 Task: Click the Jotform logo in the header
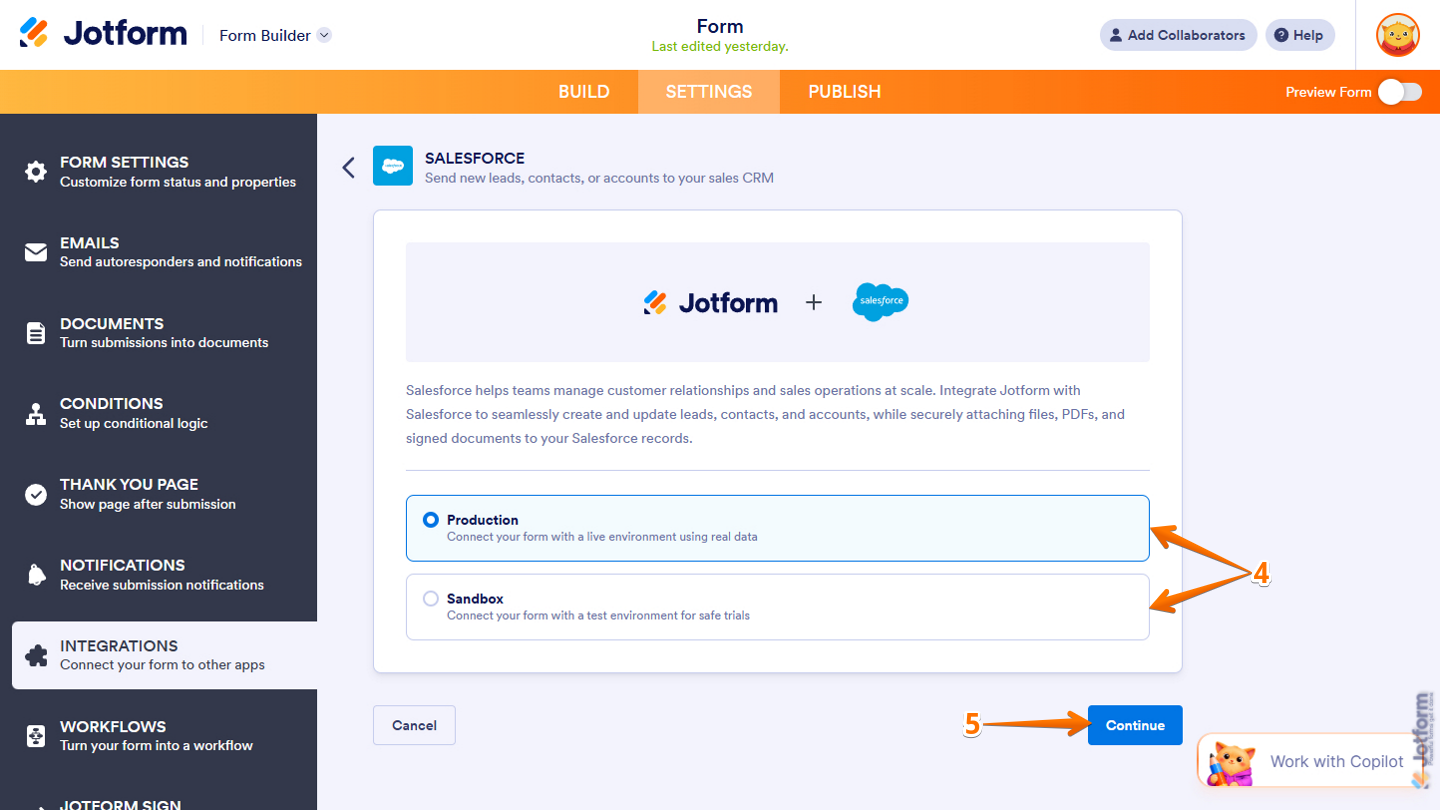[x=103, y=32]
